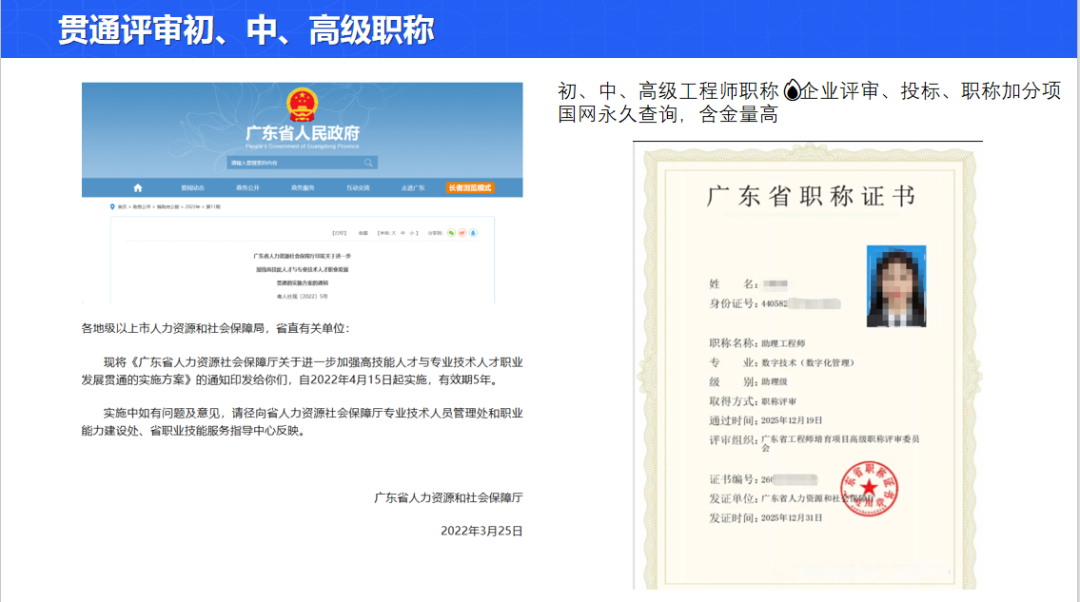Open the 走进广东 navigation item

tap(413, 188)
